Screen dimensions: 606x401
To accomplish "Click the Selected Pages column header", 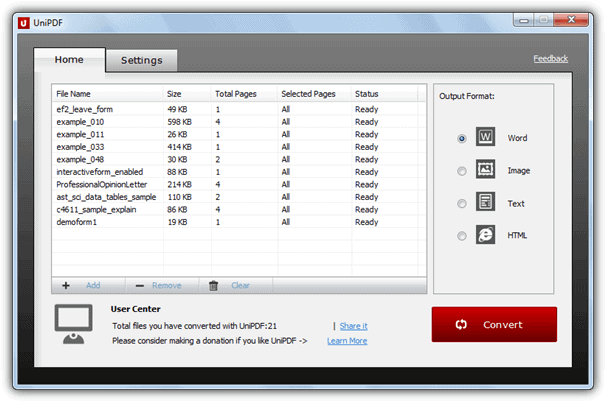I will [314, 94].
